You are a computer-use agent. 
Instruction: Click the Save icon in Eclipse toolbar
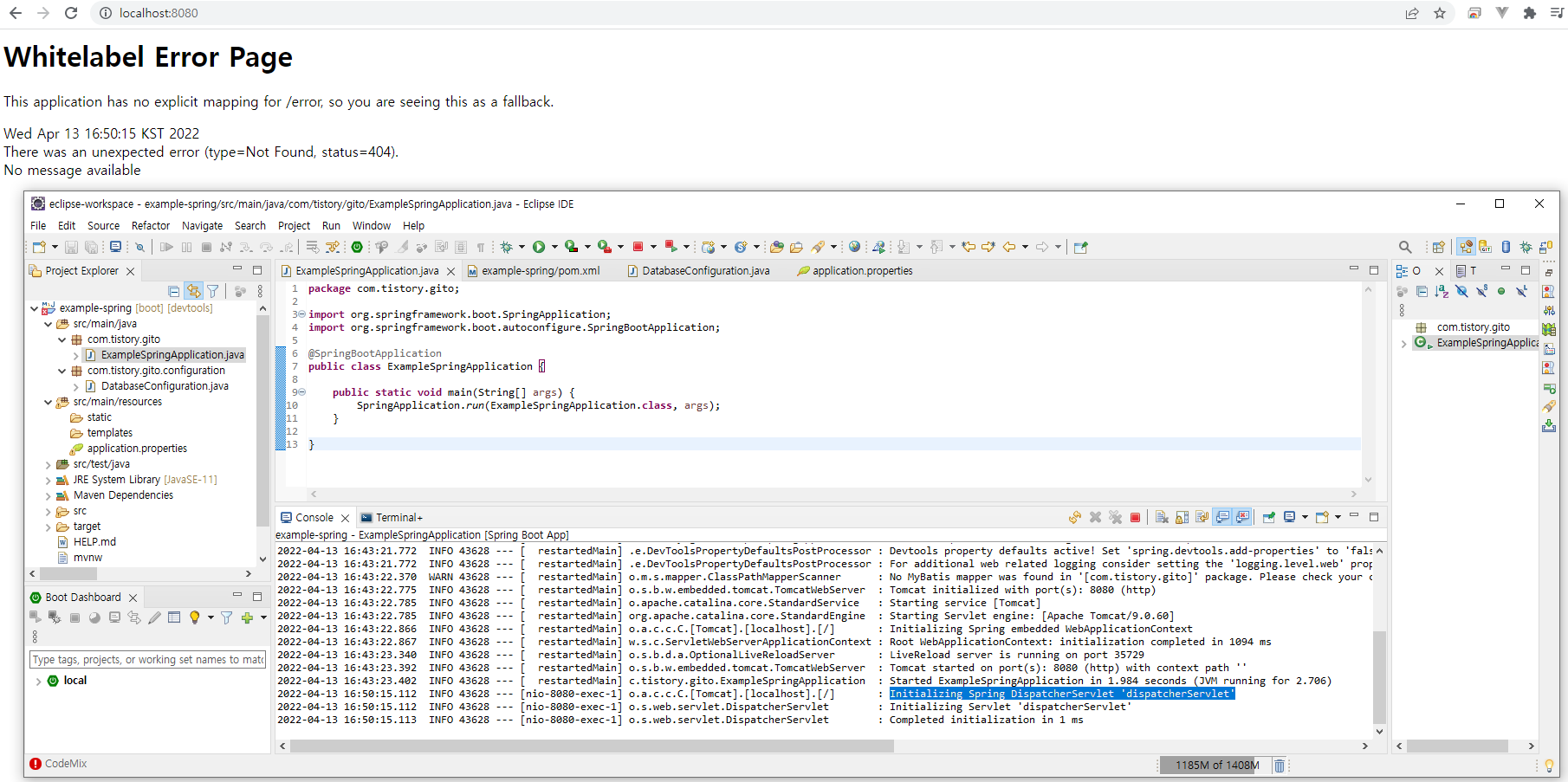72,248
